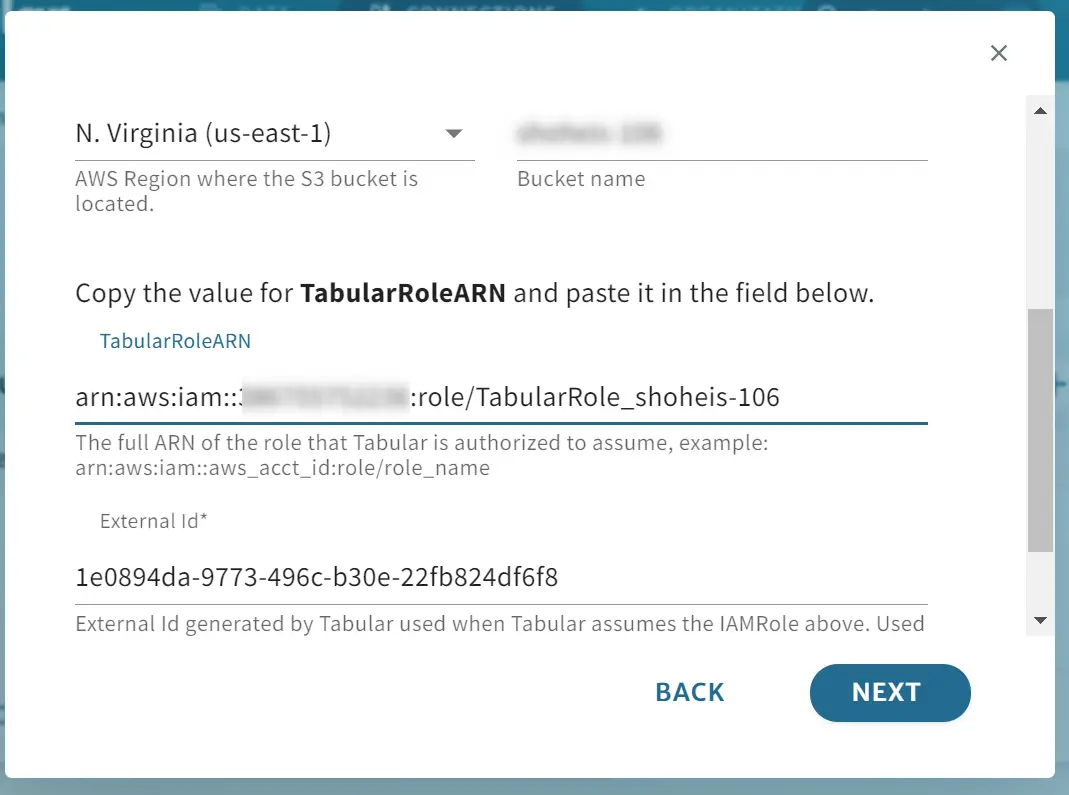Click the AWS Region helper text
Screen dimensions: 1069x795
pyautogui.click(x=247, y=191)
